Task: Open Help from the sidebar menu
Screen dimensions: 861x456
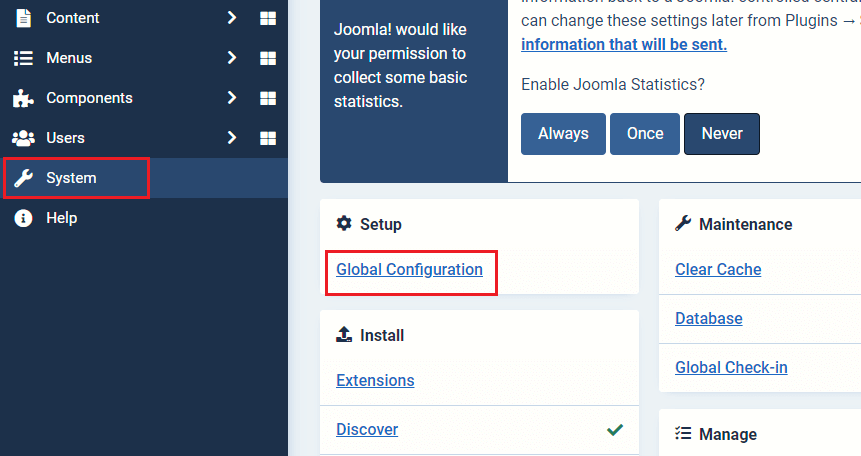Action: pyautogui.click(x=61, y=218)
